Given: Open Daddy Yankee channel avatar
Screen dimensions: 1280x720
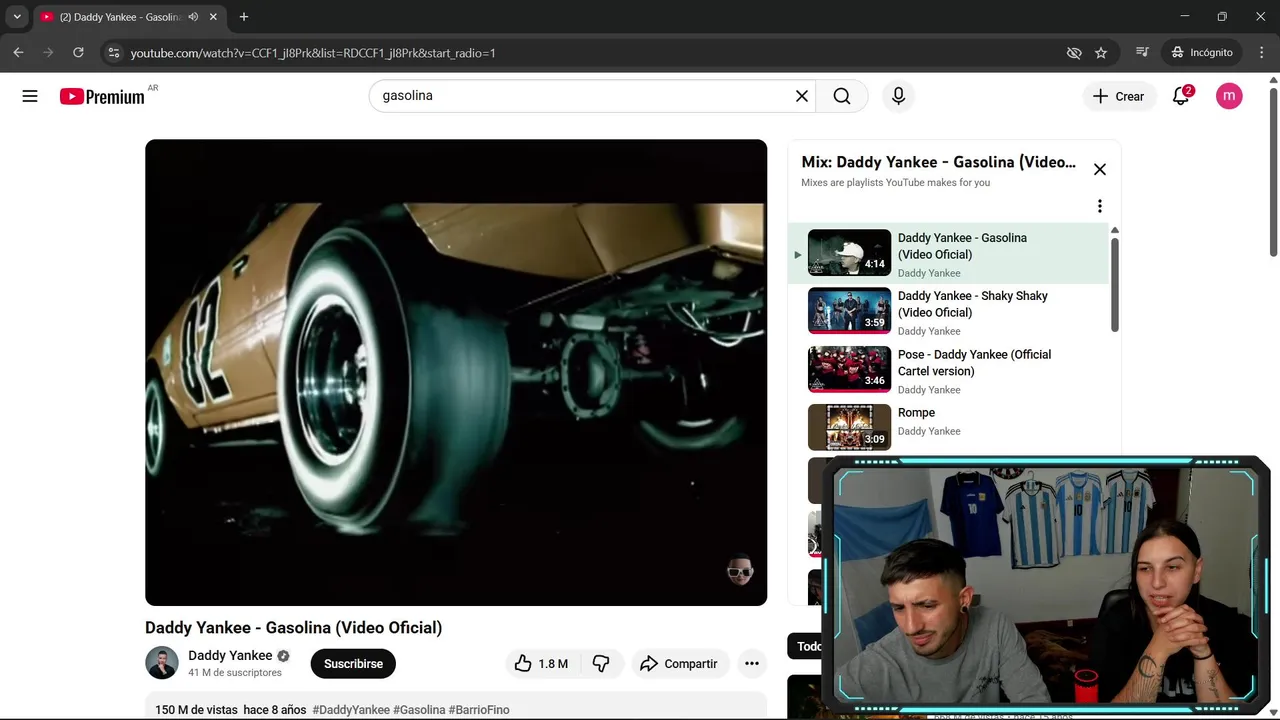Looking at the screenshot, I should click(x=162, y=663).
